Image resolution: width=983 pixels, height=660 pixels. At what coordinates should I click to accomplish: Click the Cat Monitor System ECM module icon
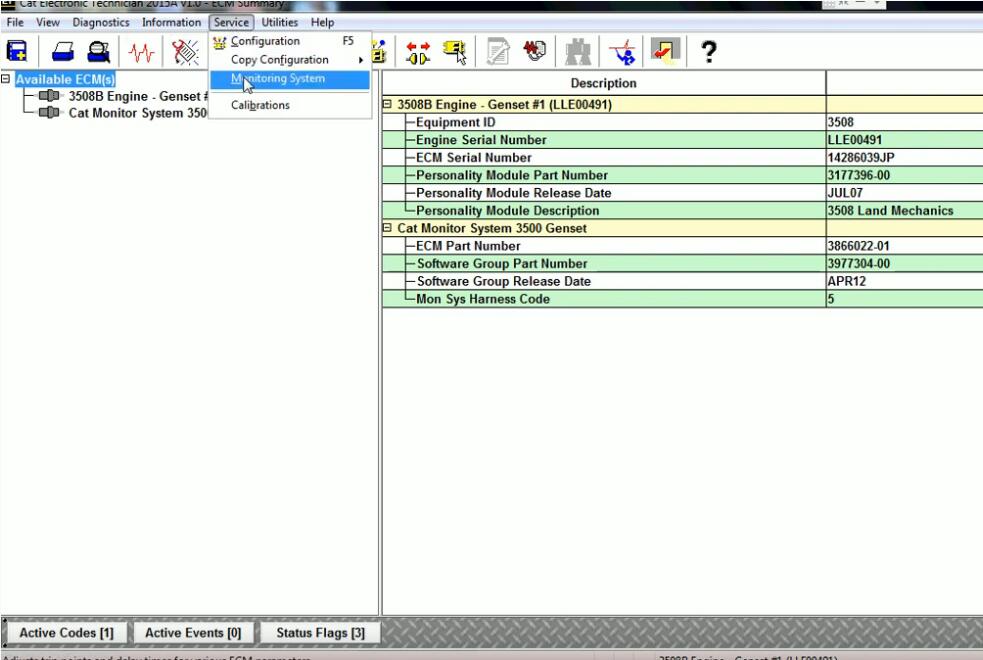(49, 113)
